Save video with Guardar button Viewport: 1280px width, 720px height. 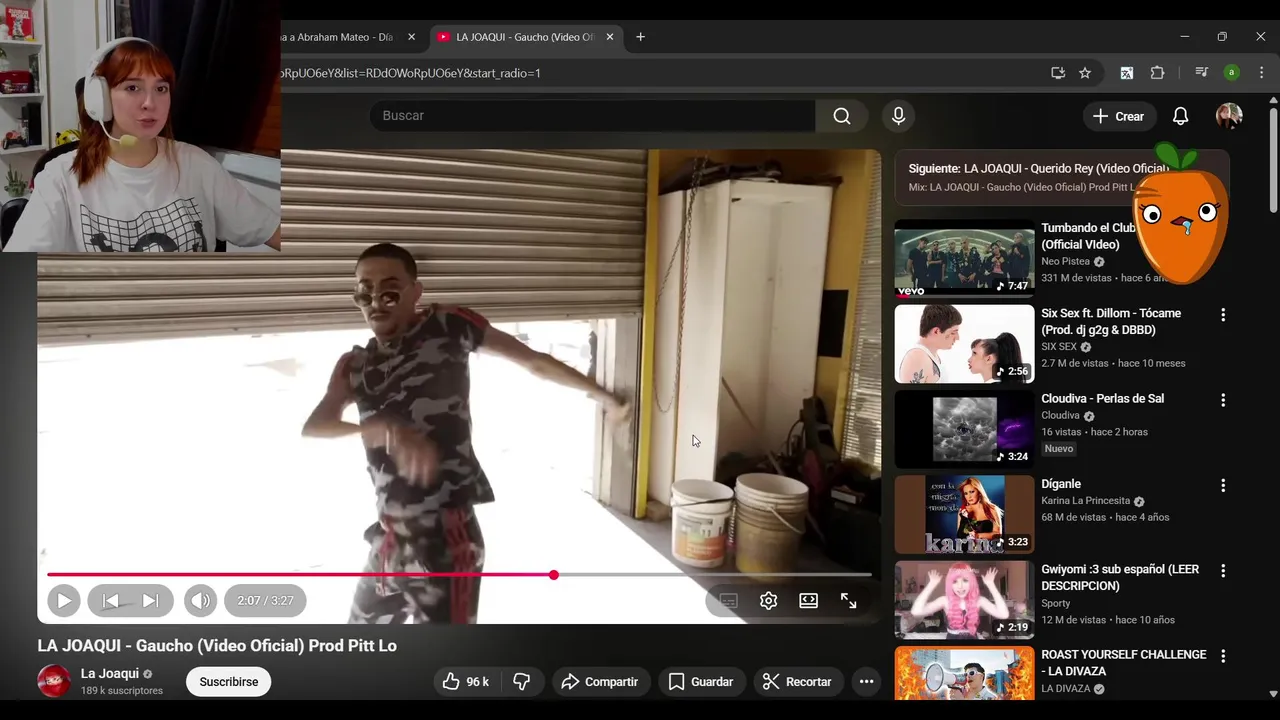pyautogui.click(x=700, y=682)
